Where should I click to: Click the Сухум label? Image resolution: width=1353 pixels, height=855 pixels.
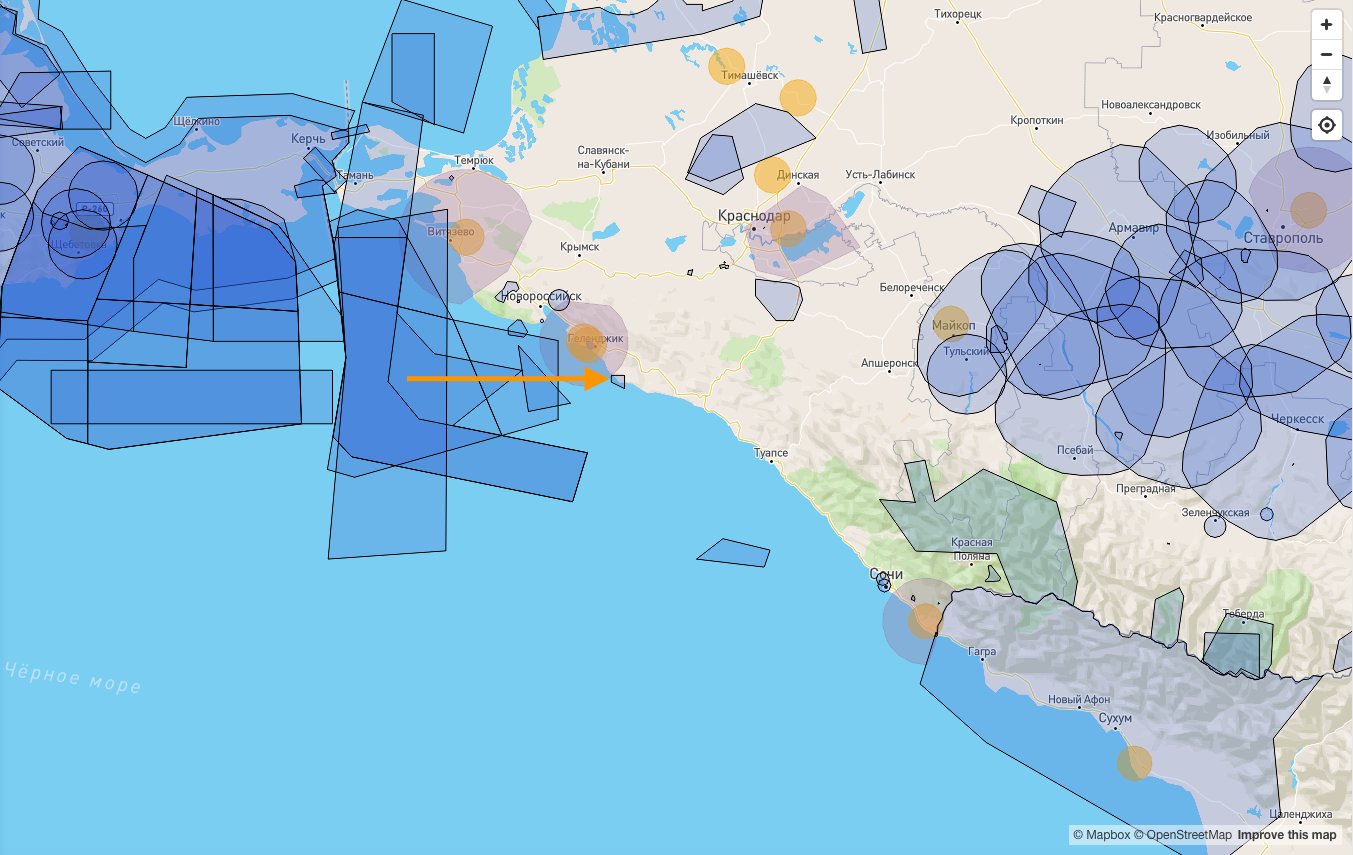pyautogui.click(x=1115, y=718)
